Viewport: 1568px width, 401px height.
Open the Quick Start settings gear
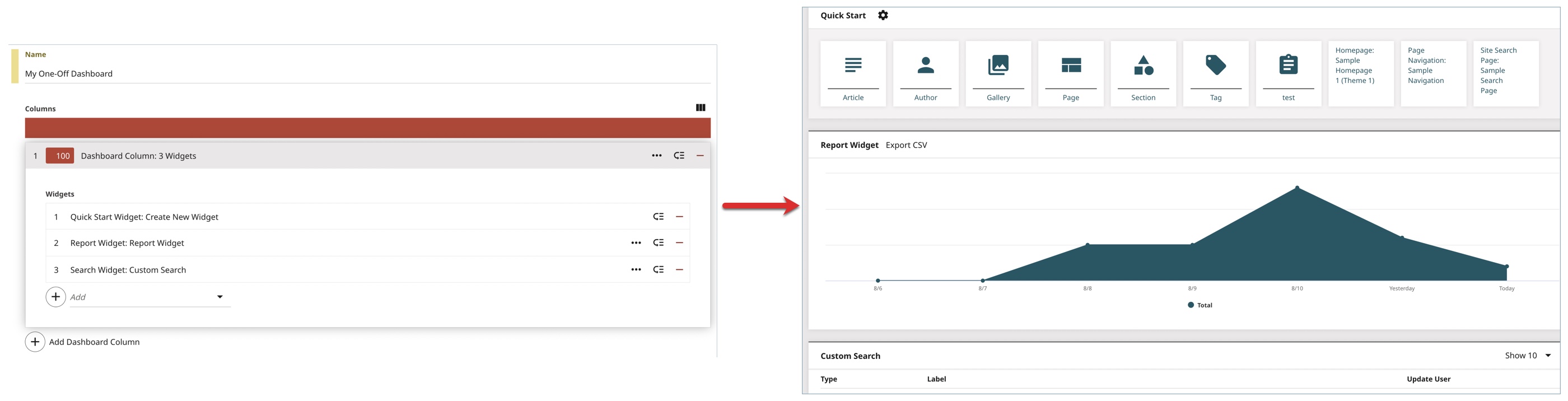point(883,15)
